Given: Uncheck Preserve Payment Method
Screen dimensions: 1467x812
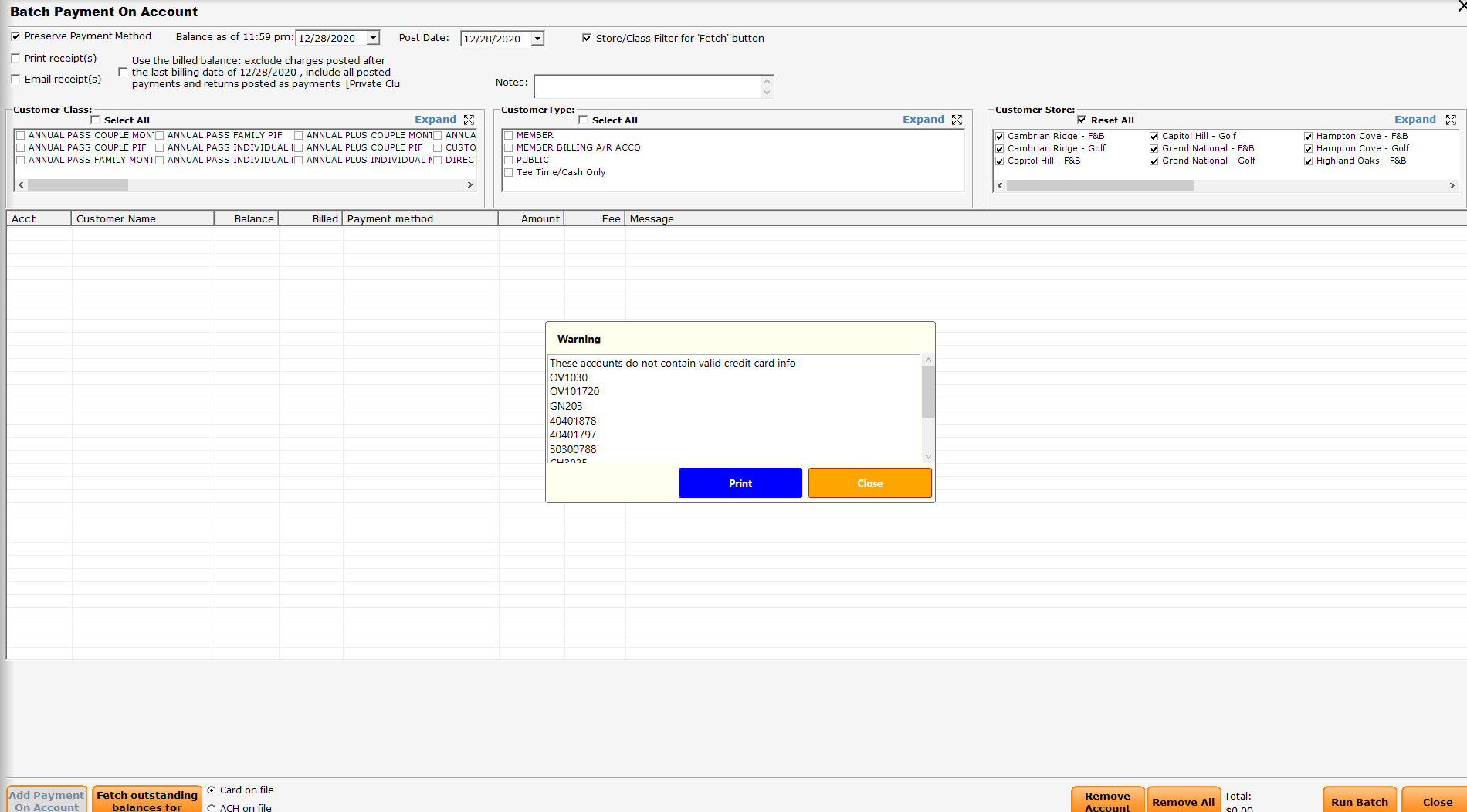Looking at the screenshot, I should point(15,36).
